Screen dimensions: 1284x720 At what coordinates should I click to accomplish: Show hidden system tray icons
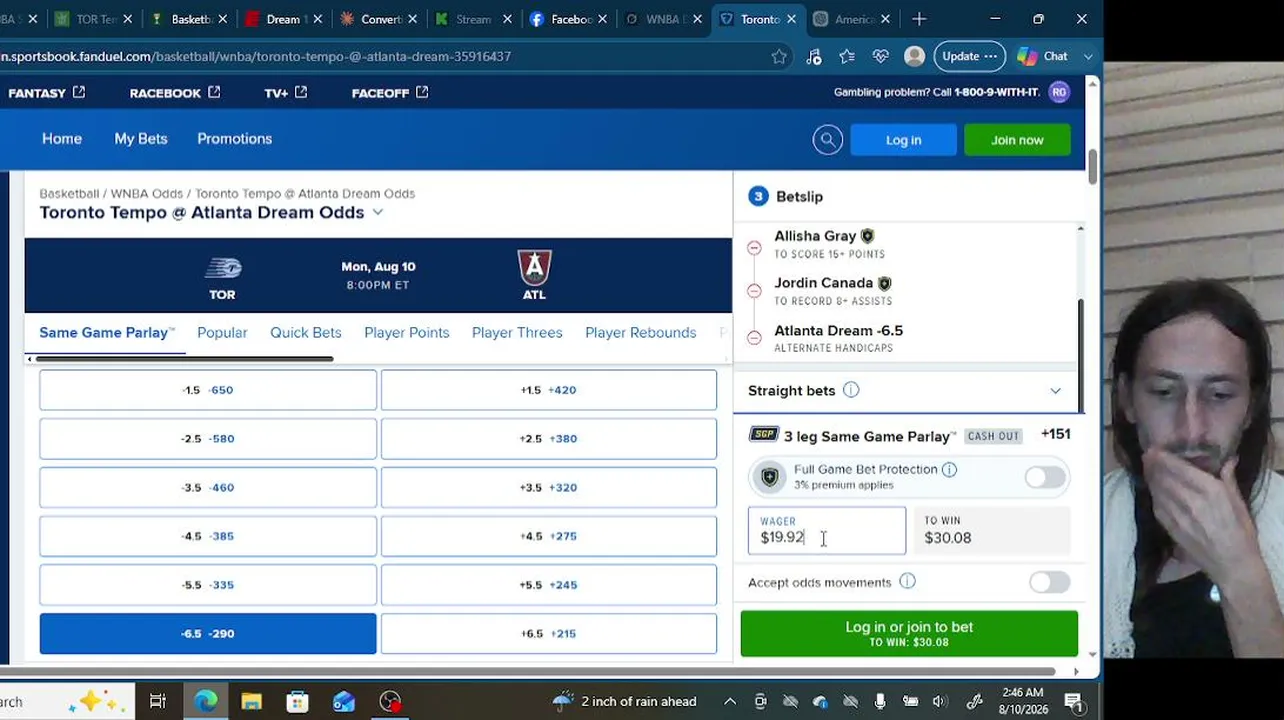pos(730,701)
